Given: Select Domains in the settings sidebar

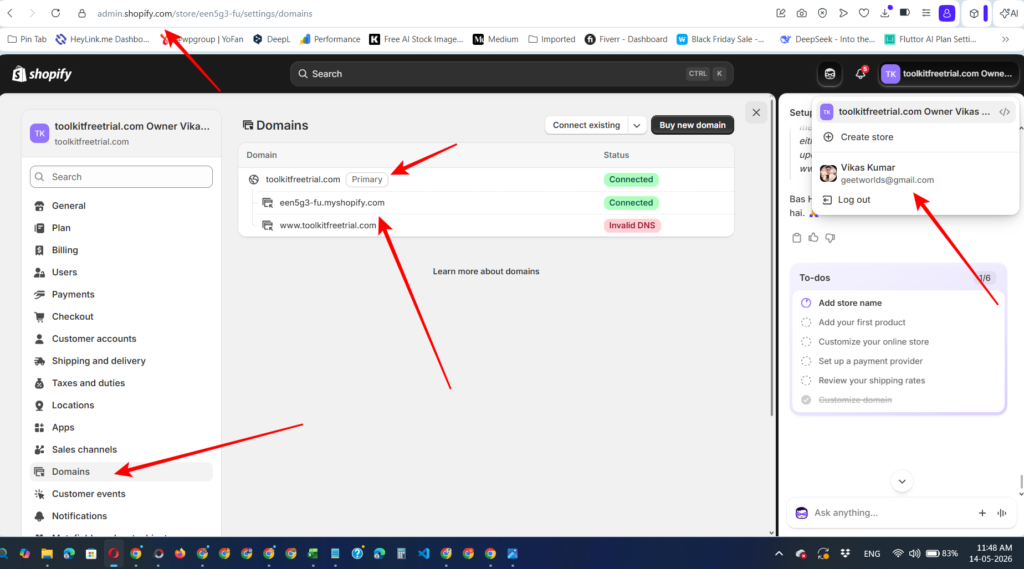Looking at the screenshot, I should point(121,472).
